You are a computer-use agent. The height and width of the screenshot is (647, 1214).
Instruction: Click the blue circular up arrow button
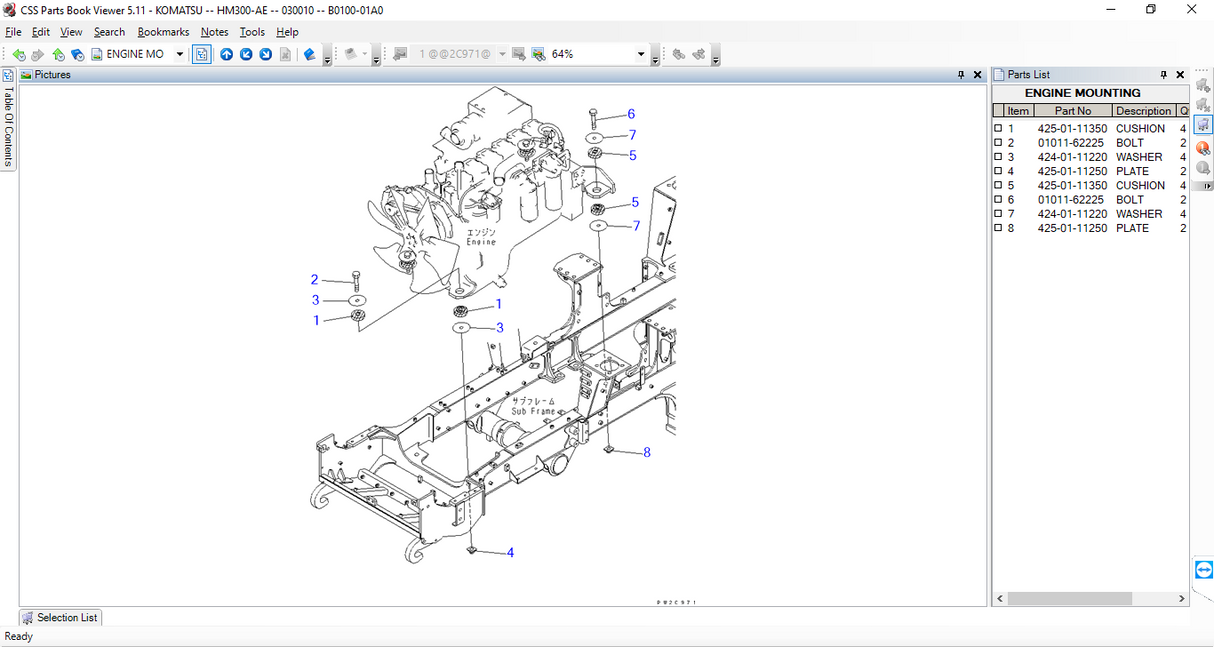227,54
